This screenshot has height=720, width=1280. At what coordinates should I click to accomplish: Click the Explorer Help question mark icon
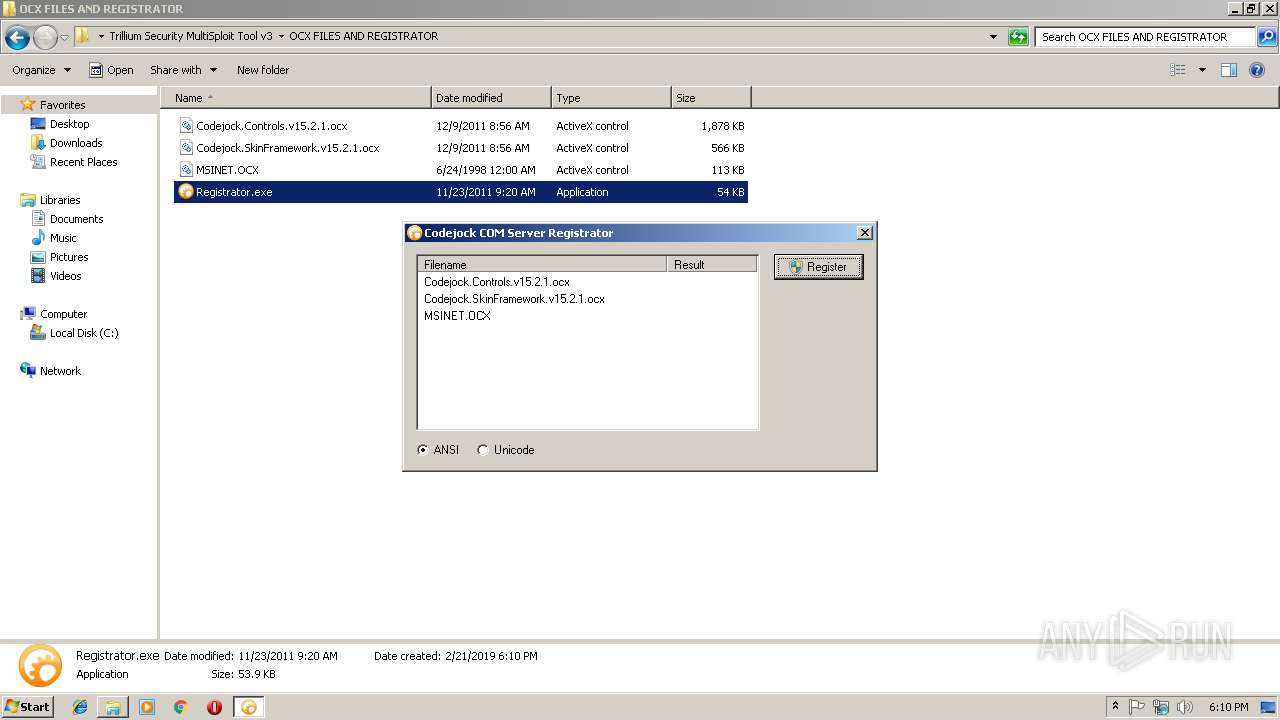(x=1258, y=70)
